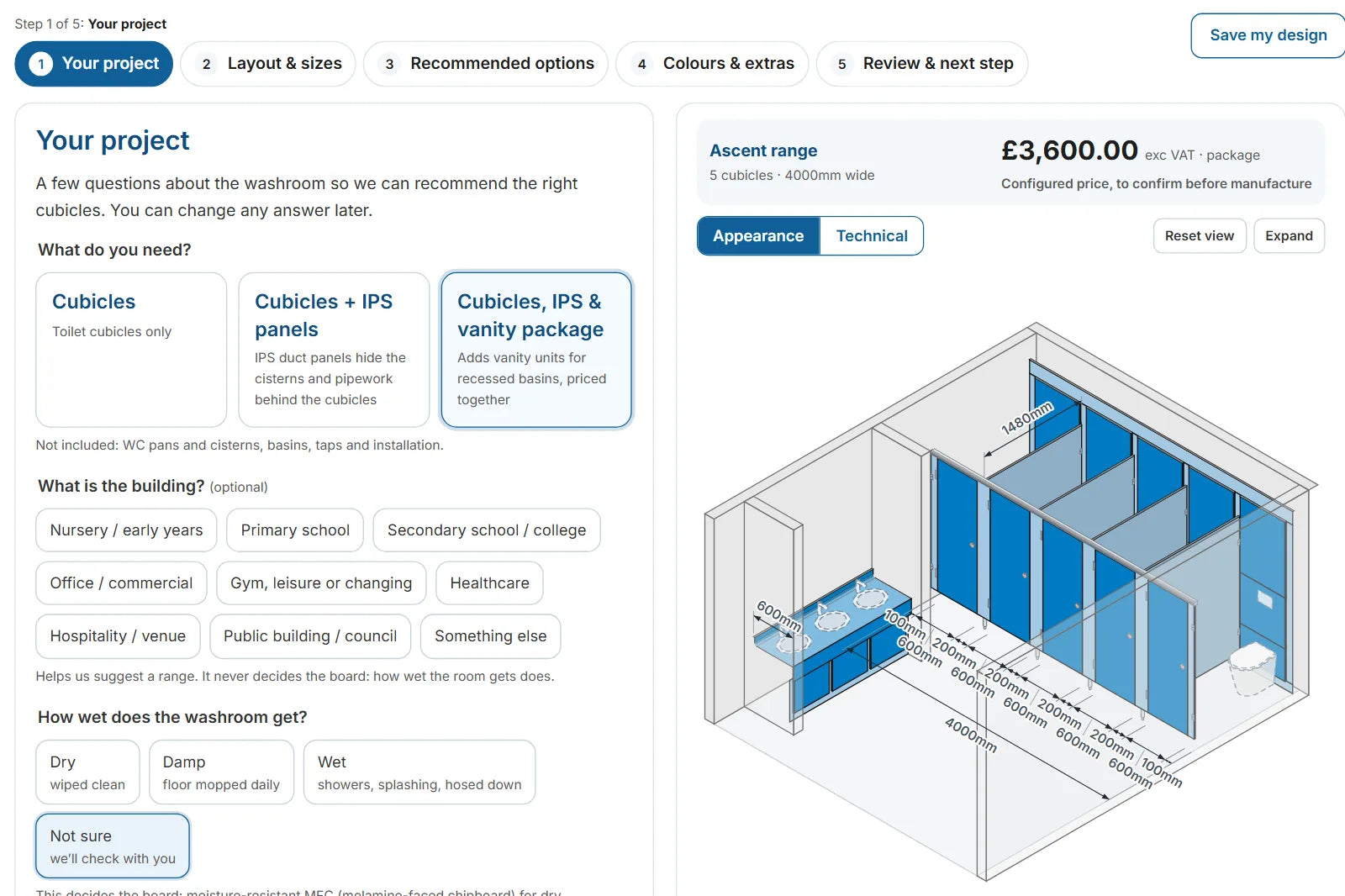Screen dimensions: 1345x896
Task: Open step 4 Colours & extras
Action: click(x=712, y=64)
